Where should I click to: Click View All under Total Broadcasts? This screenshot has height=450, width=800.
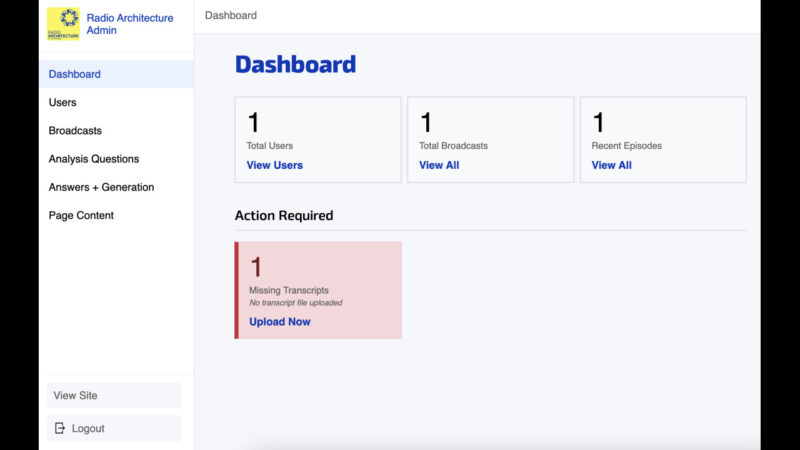(x=439, y=165)
